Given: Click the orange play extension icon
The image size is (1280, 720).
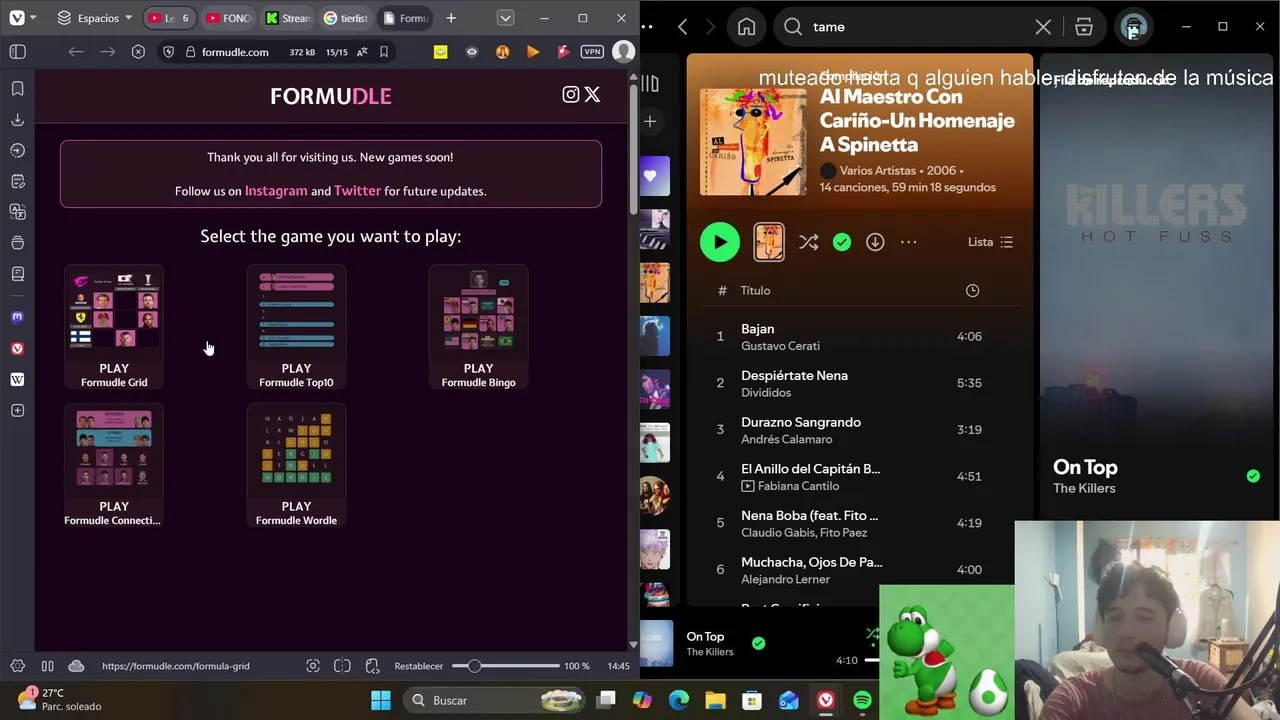Looking at the screenshot, I should pos(533,52).
